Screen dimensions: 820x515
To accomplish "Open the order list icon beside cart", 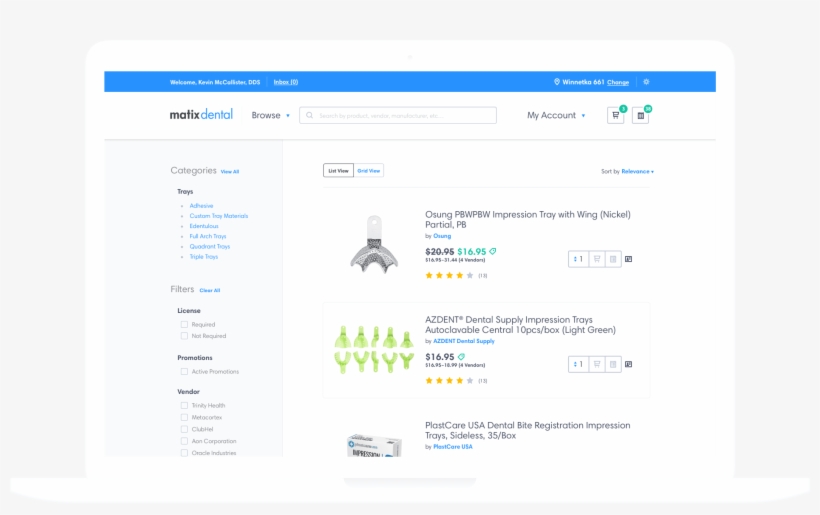I will click(640, 116).
